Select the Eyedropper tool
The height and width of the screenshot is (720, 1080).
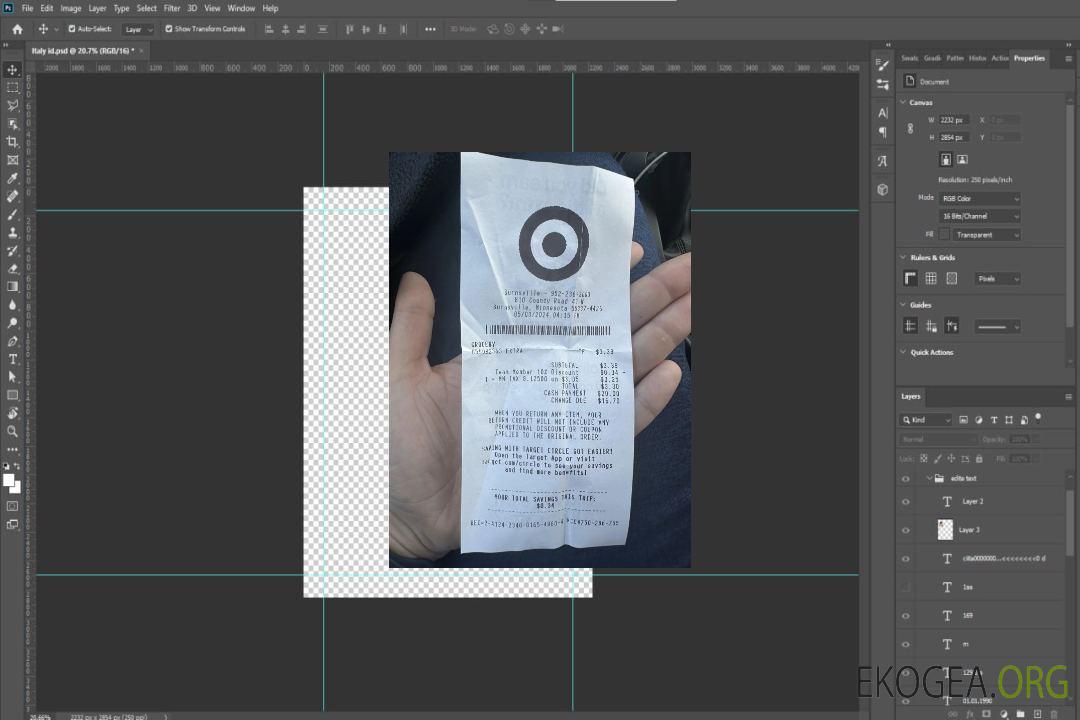(x=13, y=178)
